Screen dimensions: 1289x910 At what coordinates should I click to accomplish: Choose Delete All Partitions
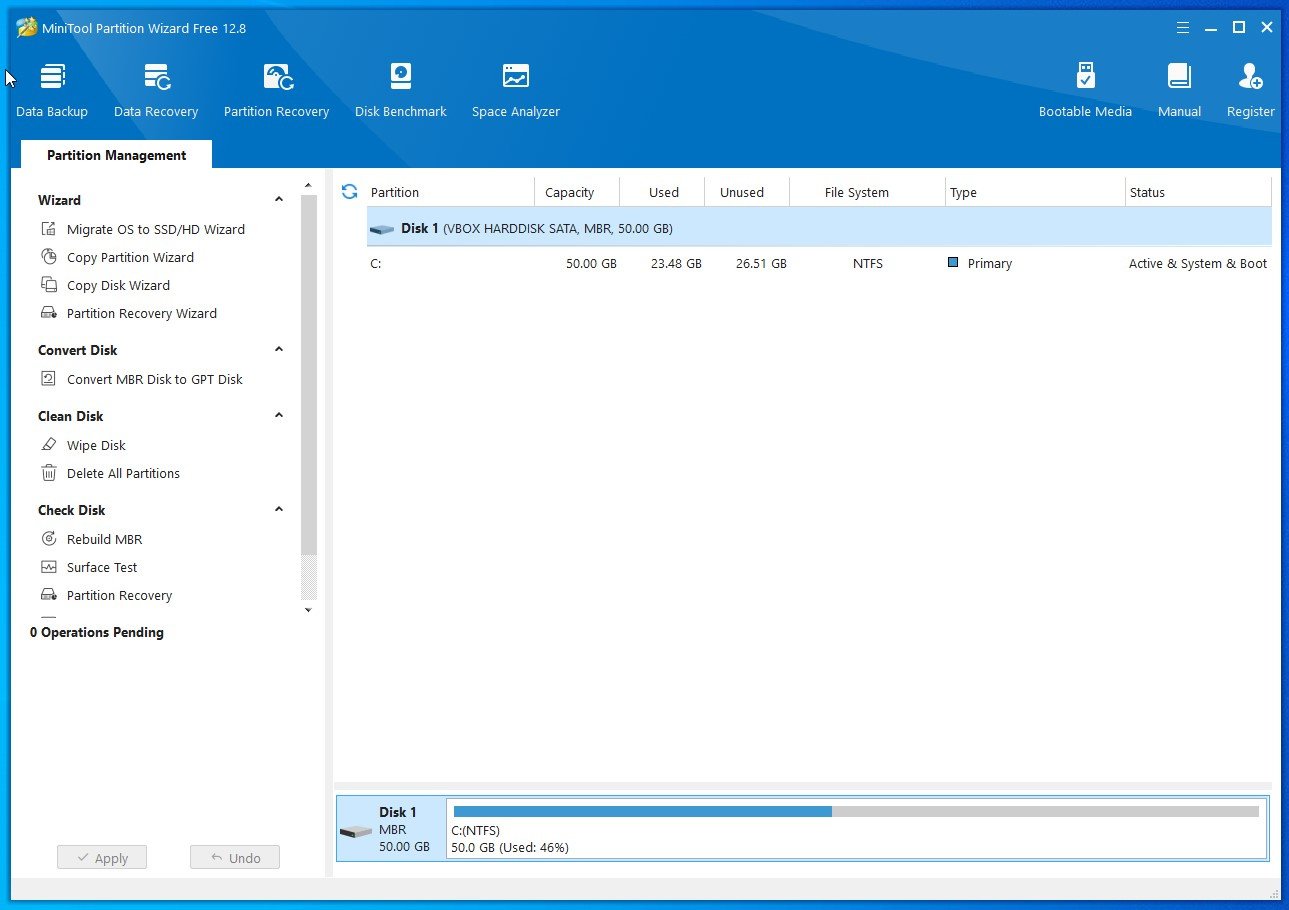point(123,473)
